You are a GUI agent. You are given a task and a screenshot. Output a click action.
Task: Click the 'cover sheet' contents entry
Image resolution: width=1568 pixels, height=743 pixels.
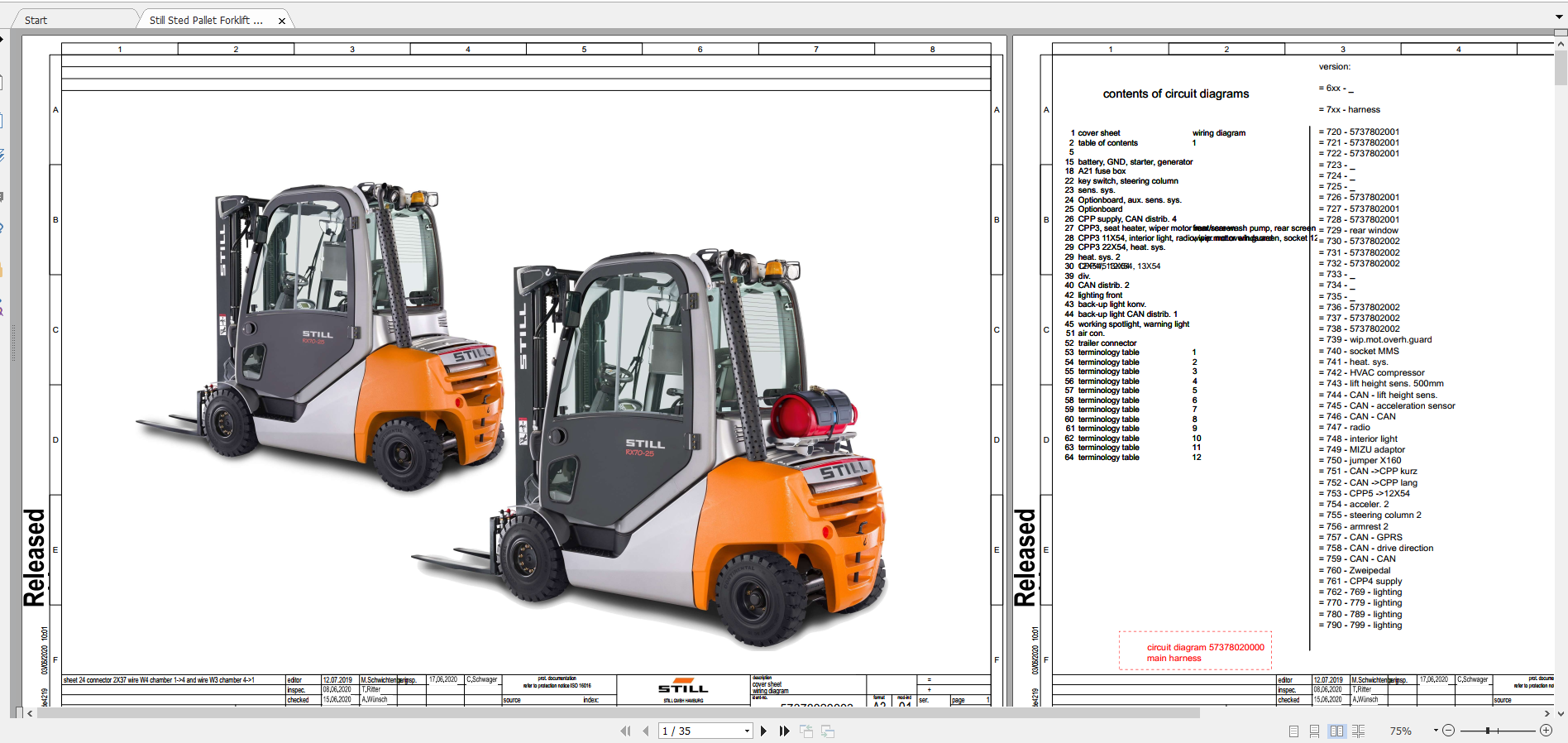pyautogui.click(x=1098, y=133)
